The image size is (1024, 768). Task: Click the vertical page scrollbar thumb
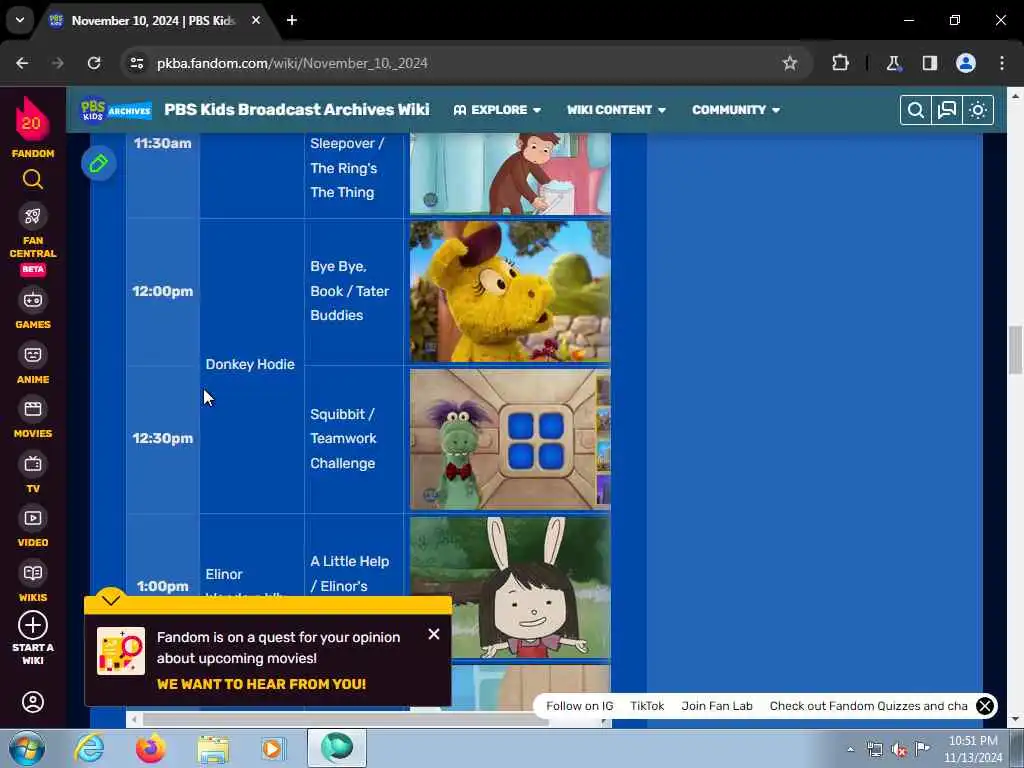tap(1015, 349)
